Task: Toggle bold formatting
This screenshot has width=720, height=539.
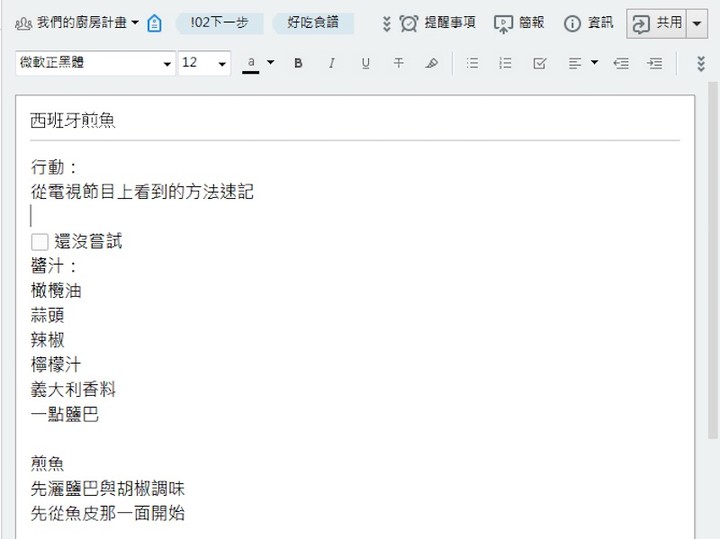Action: 298,63
